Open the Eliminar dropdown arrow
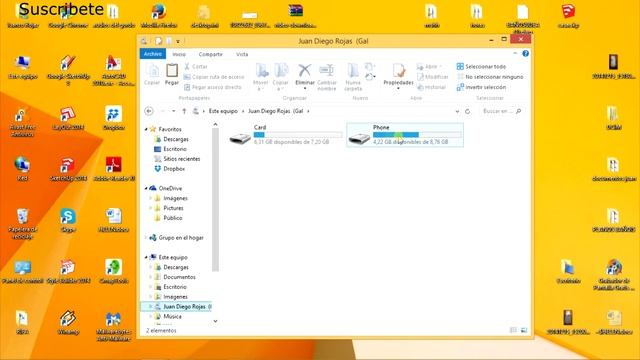The image size is (640, 360). coord(304,88)
